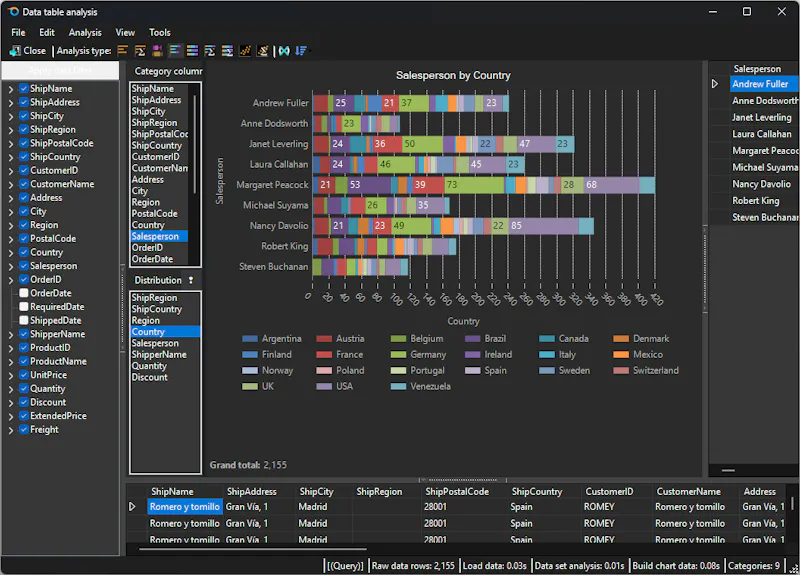800x575 pixels.
Task: Select the active stacked bar analysis type
Action: [x=174, y=51]
